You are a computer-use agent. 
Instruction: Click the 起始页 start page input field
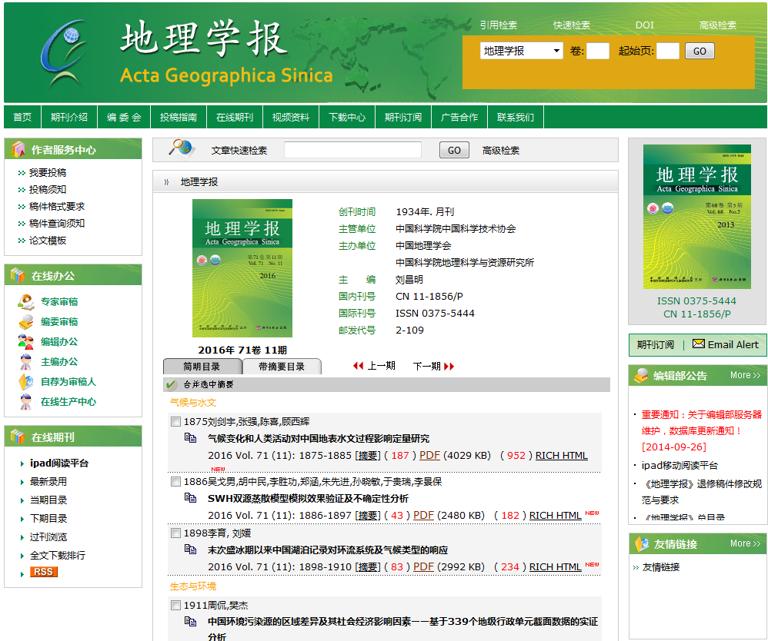click(668, 51)
